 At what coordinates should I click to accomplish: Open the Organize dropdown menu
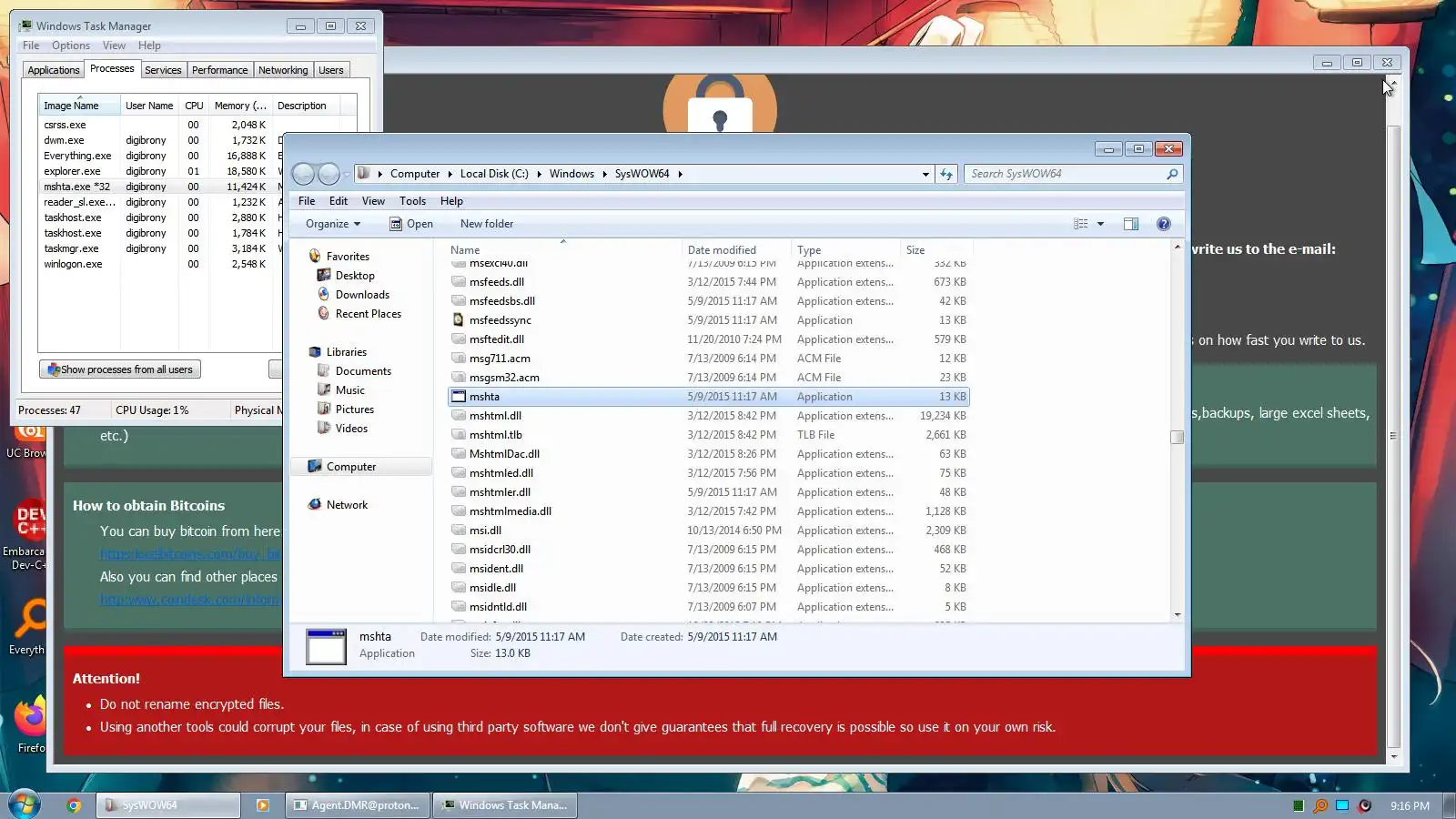coord(333,224)
